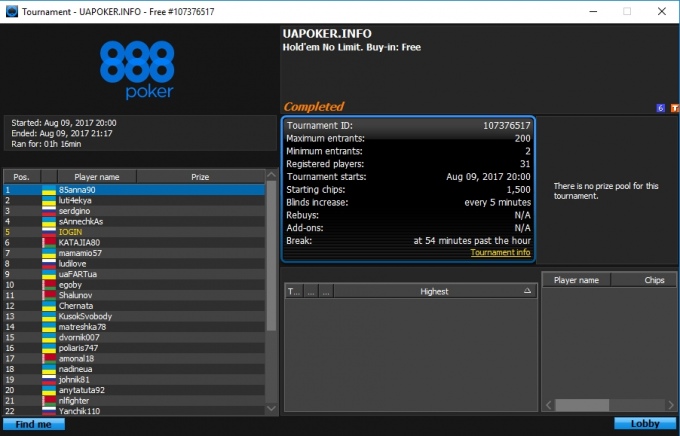Click the flag next to egoby
Screen dimensions: 680x436
(x=49, y=285)
